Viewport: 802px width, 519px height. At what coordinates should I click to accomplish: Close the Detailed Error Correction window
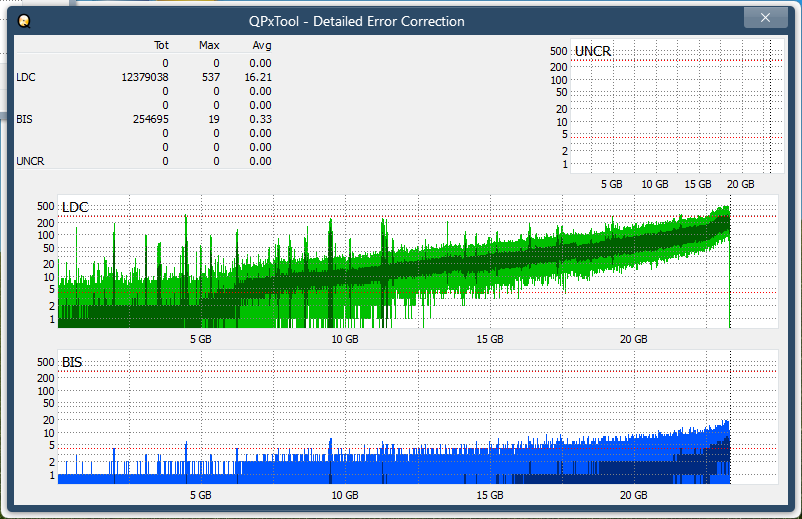[765, 18]
